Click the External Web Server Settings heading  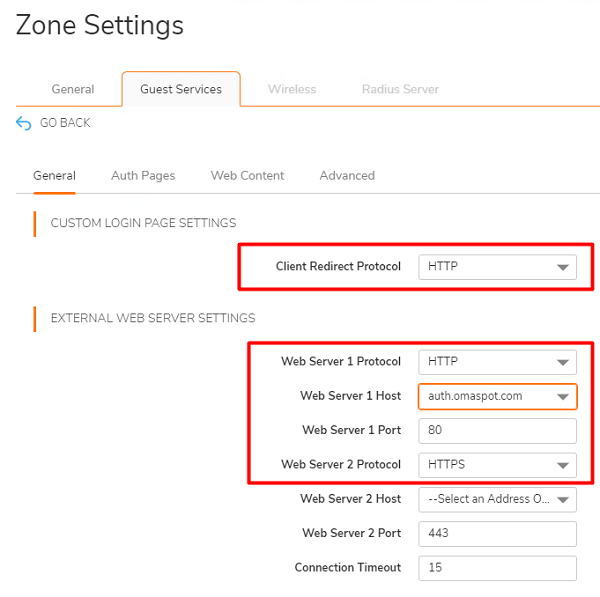(x=153, y=318)
